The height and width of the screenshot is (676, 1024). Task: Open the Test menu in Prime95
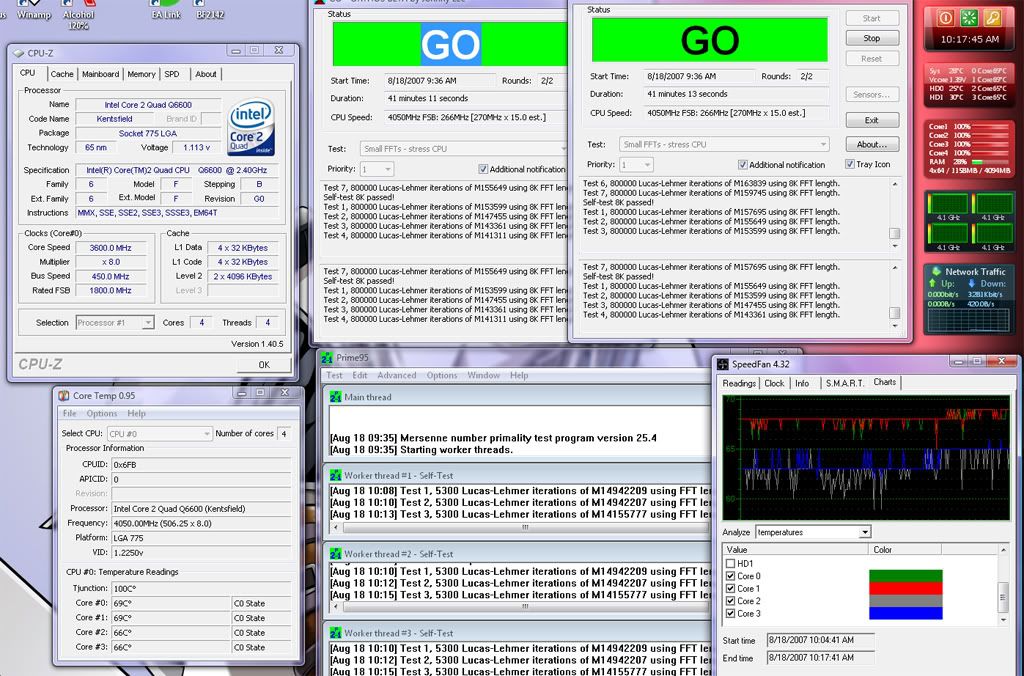[334, 376]
